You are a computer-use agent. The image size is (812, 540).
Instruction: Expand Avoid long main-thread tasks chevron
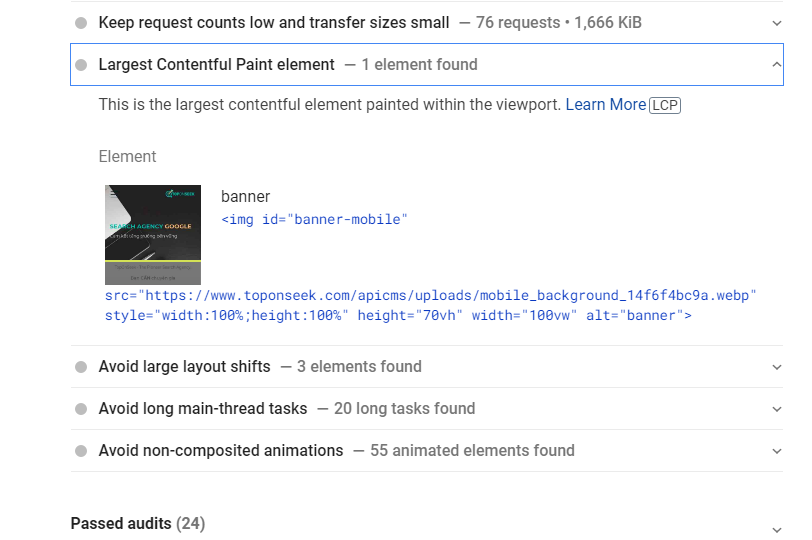(x=777, y=409)
